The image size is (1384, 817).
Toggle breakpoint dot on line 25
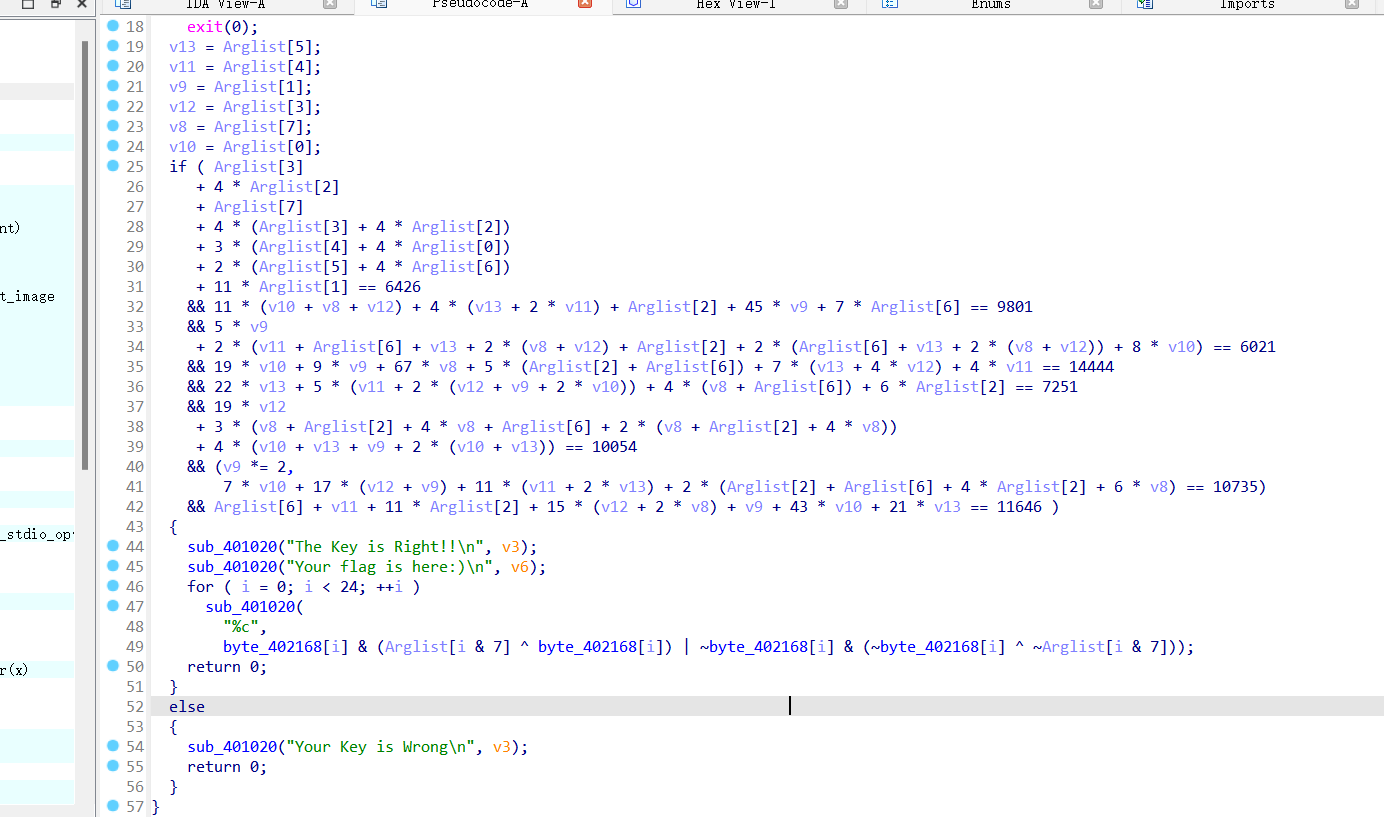point(113,166)
